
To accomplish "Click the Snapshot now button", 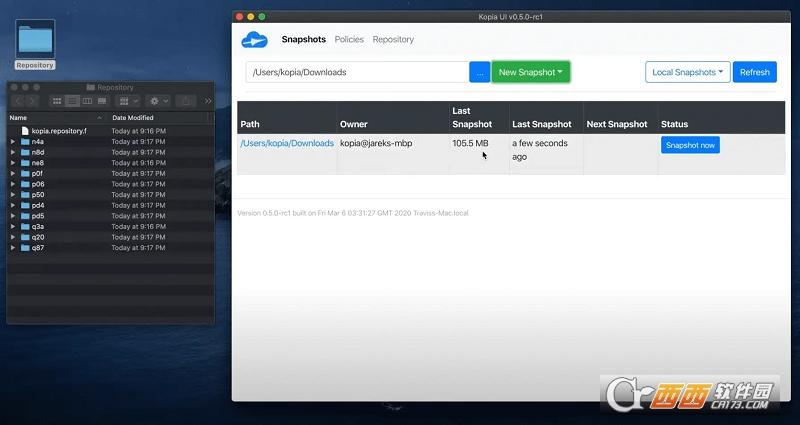I will pyautogui.click(x=690, y=145).
